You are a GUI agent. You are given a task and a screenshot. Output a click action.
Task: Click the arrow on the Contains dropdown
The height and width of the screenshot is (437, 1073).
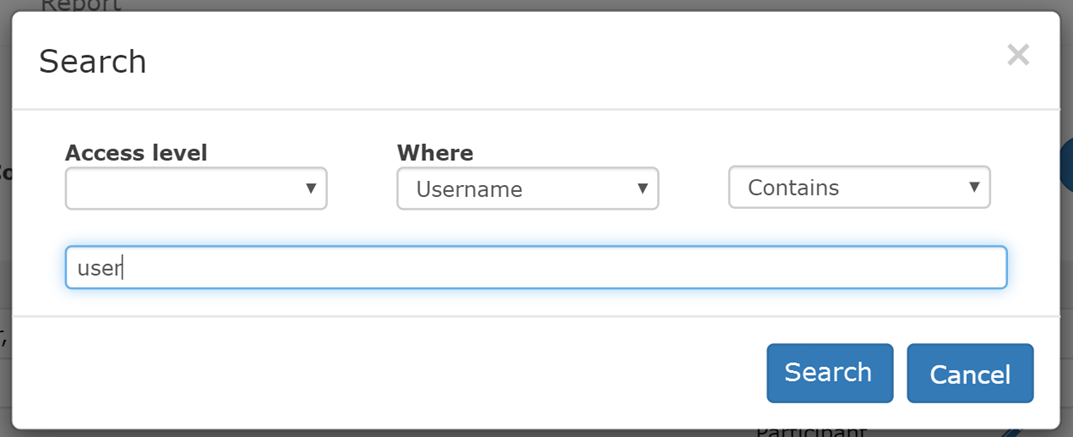pyautogui.click(x=974, y=187)
